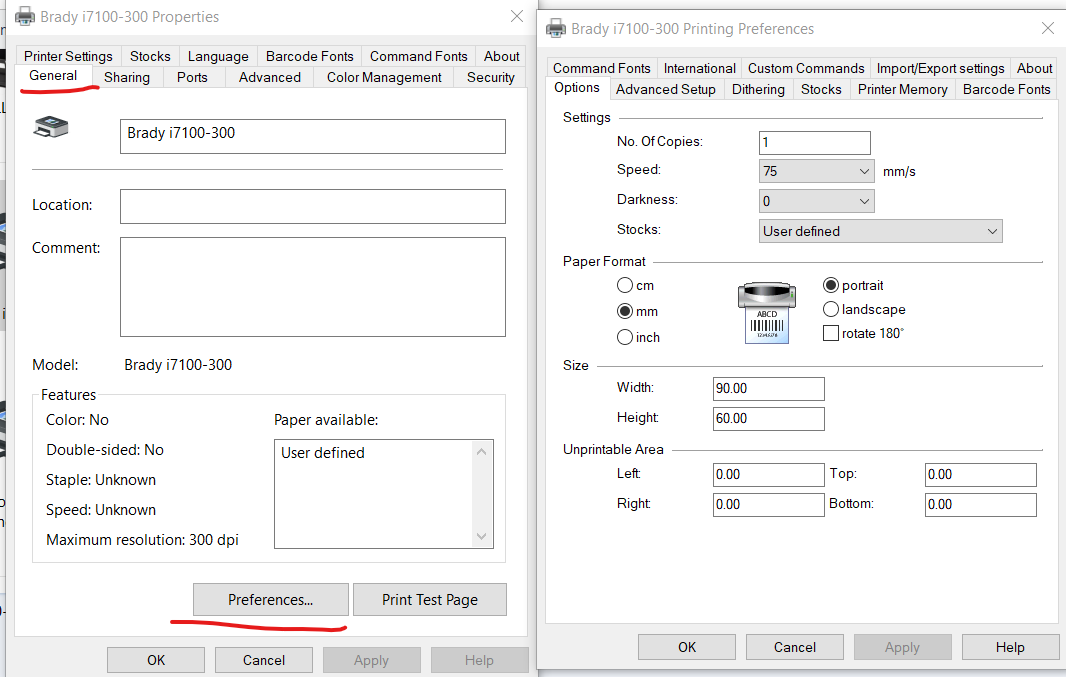Screen dimensions: 1066x677
Task: Click the Width size field
Action: tap(769, 389)
